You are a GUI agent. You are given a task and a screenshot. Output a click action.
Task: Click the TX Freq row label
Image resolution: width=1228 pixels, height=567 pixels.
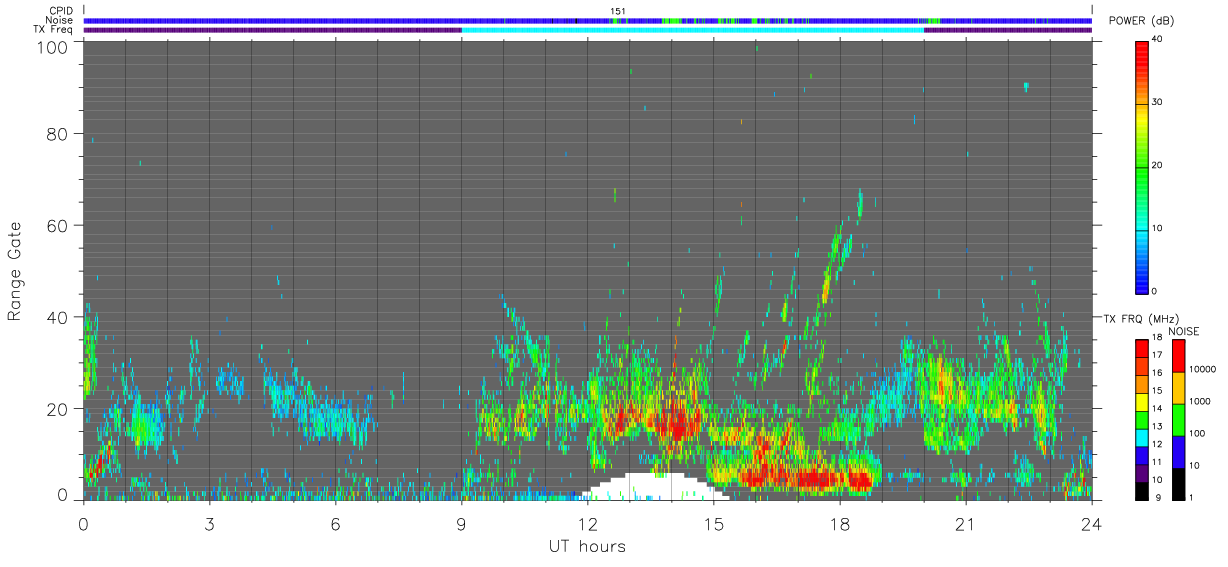click(54, 30)
